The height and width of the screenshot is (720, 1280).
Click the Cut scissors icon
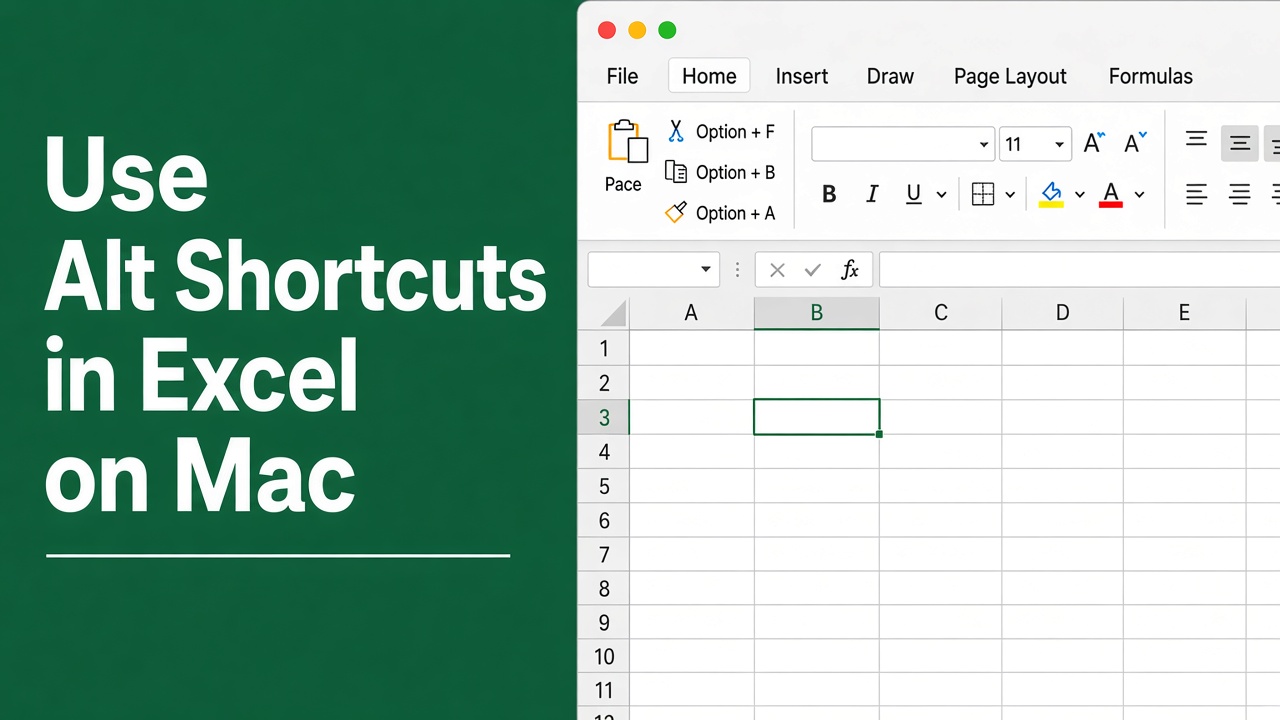676,131
